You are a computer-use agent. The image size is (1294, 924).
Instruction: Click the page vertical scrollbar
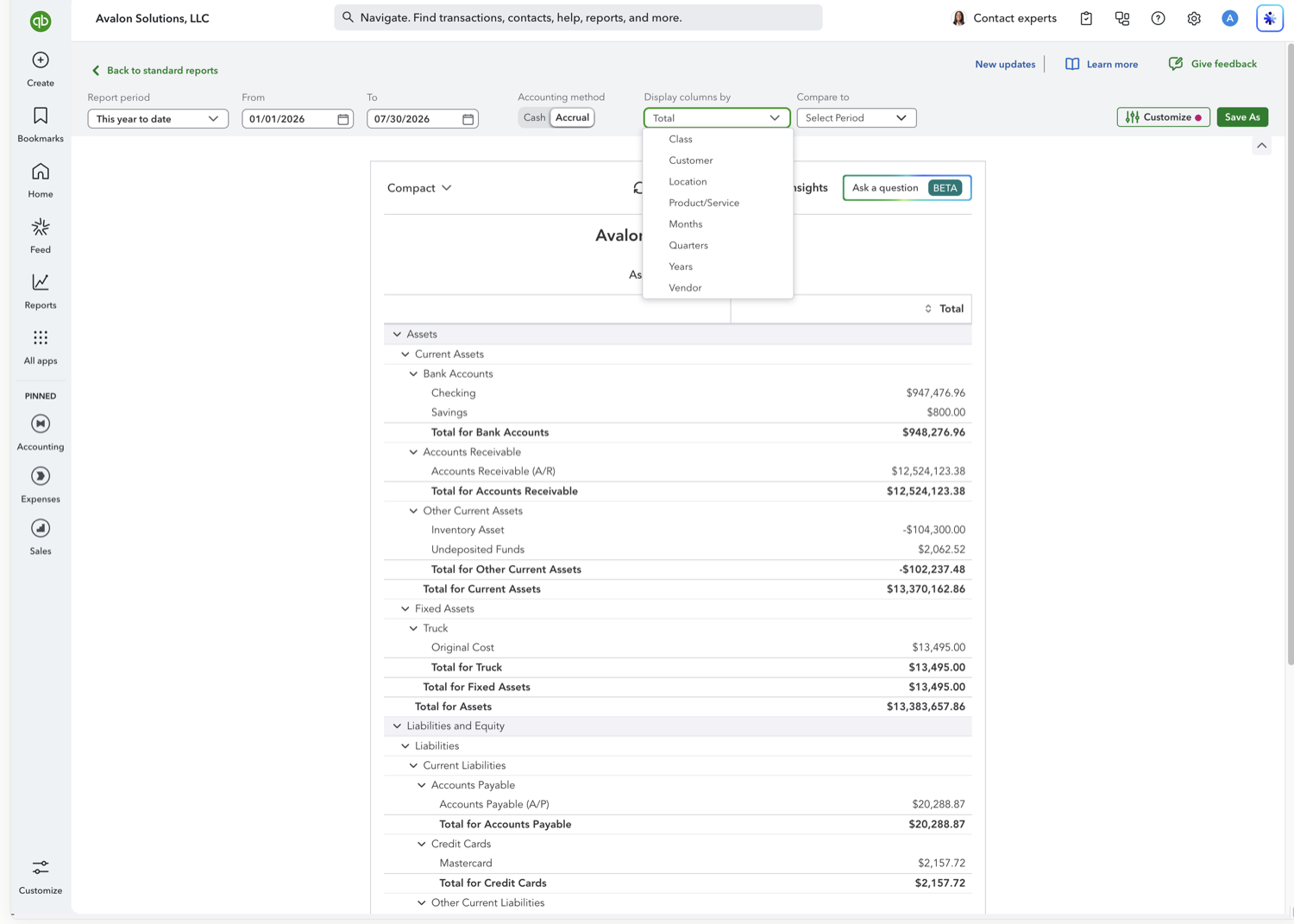[x=1290, y=354]
